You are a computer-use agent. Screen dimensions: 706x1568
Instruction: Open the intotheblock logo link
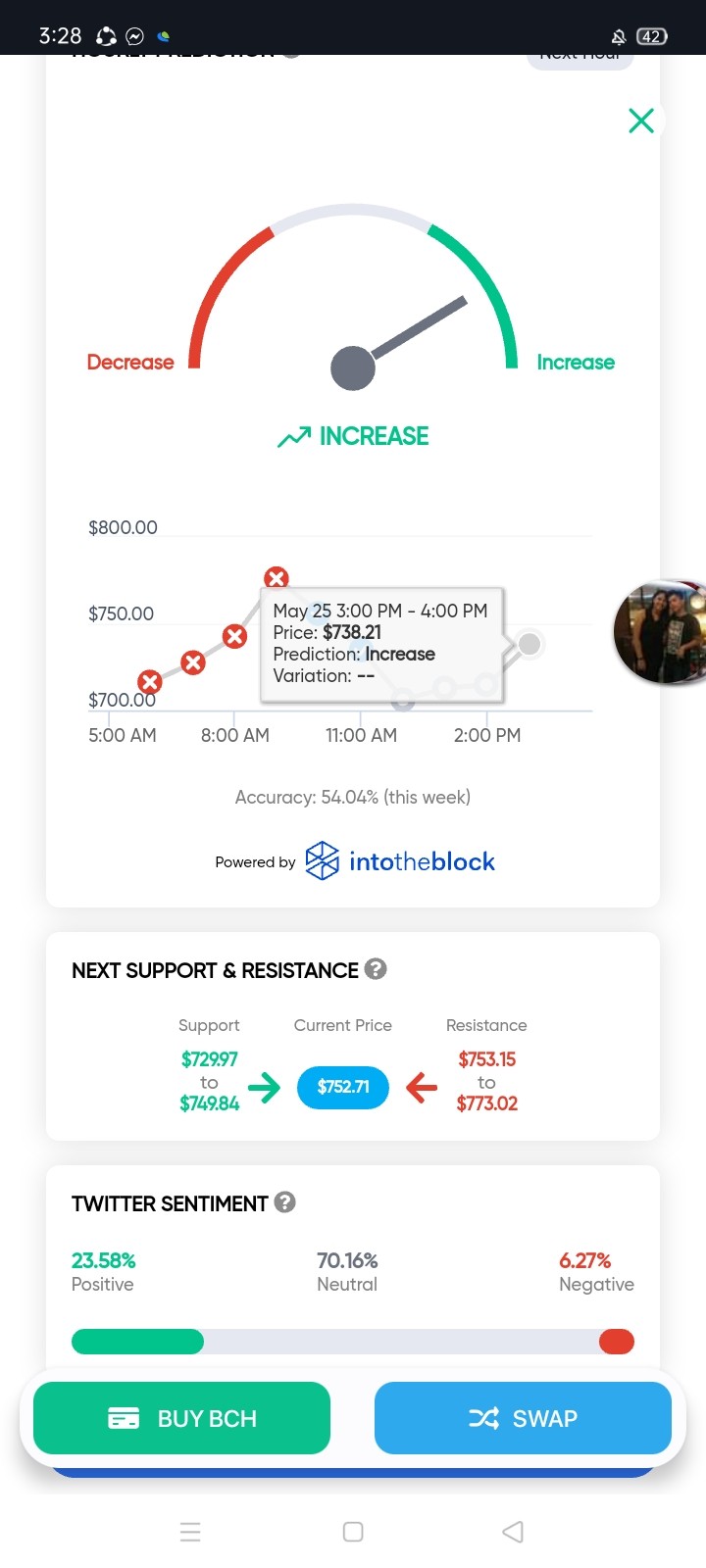[x=400, y=861]
